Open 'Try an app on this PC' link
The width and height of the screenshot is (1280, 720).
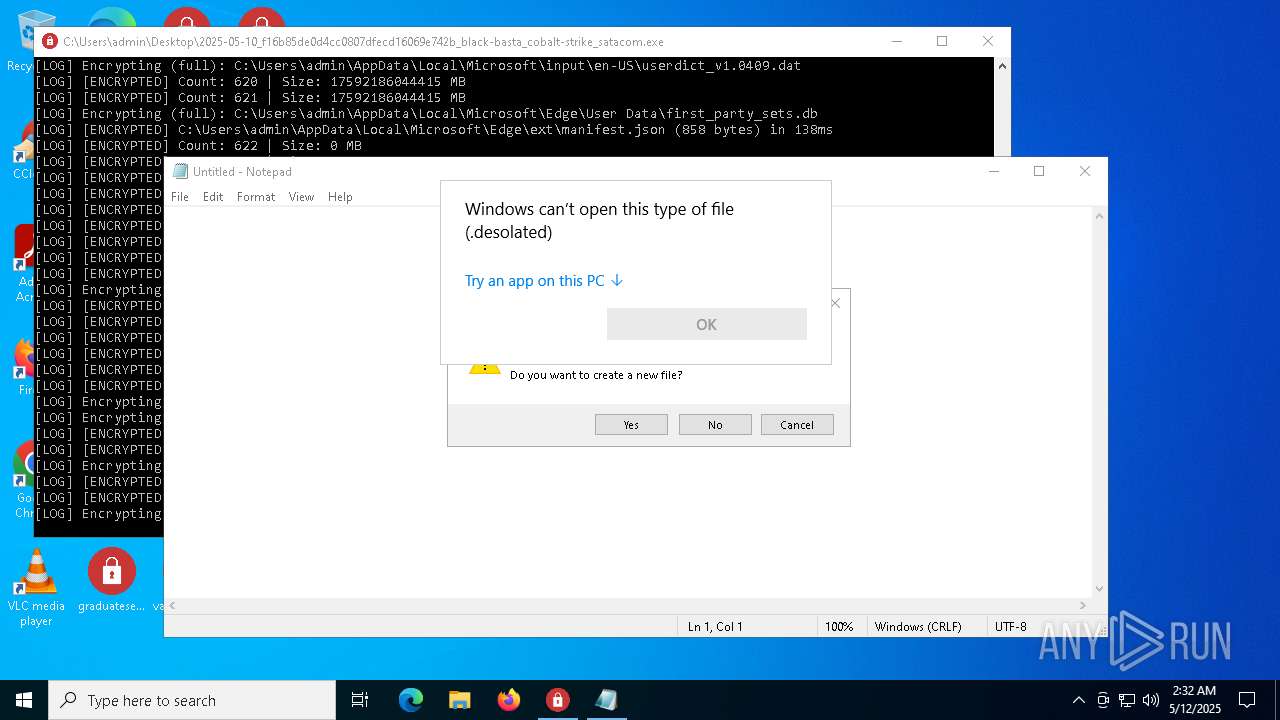pos(544,281)
